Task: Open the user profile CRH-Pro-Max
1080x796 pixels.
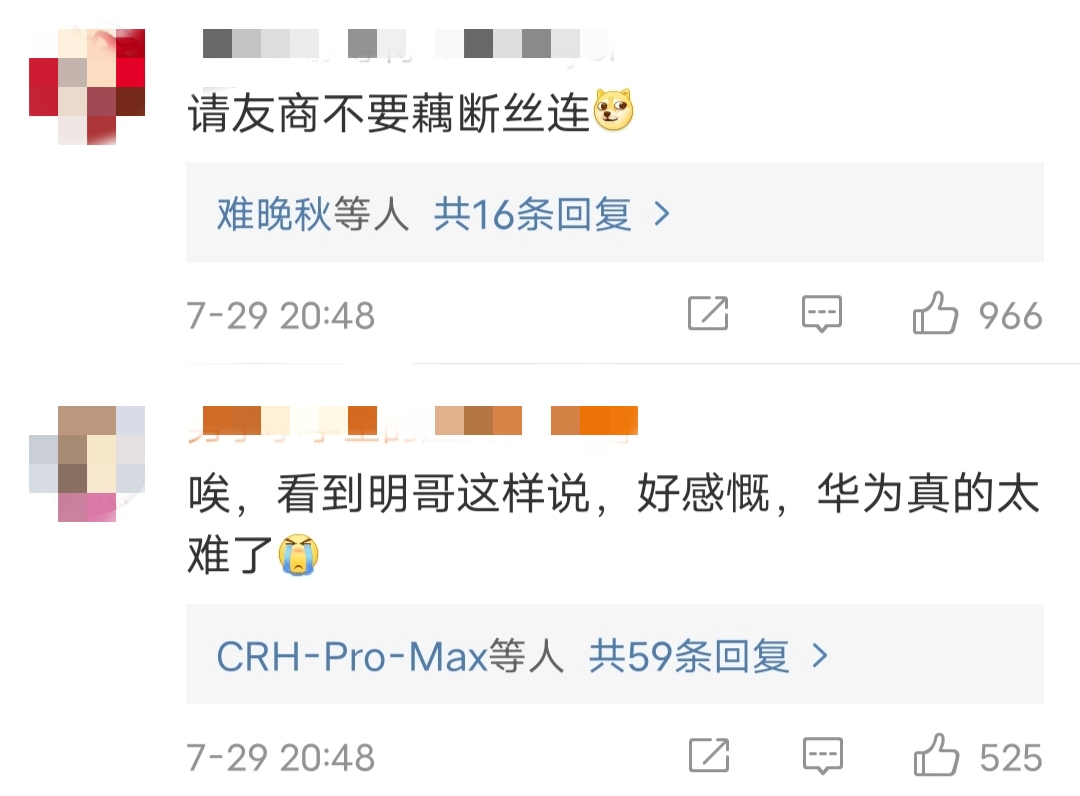Action: pyautogui.click(x=352, y=656)
